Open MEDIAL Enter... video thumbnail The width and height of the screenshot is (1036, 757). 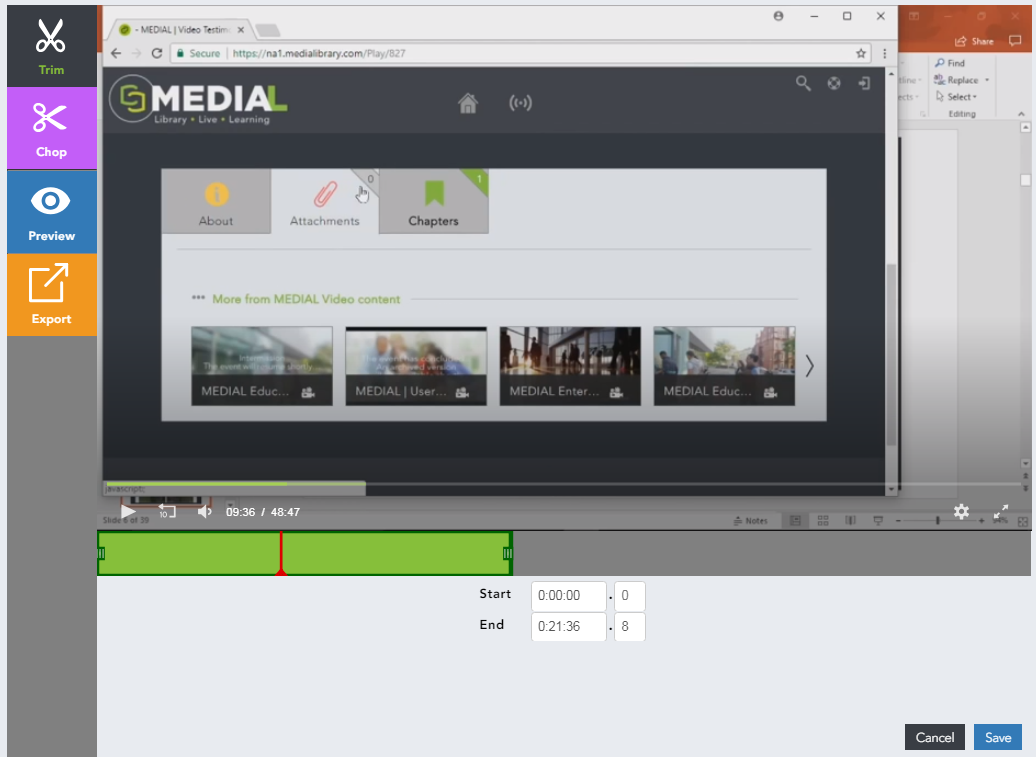570,366
